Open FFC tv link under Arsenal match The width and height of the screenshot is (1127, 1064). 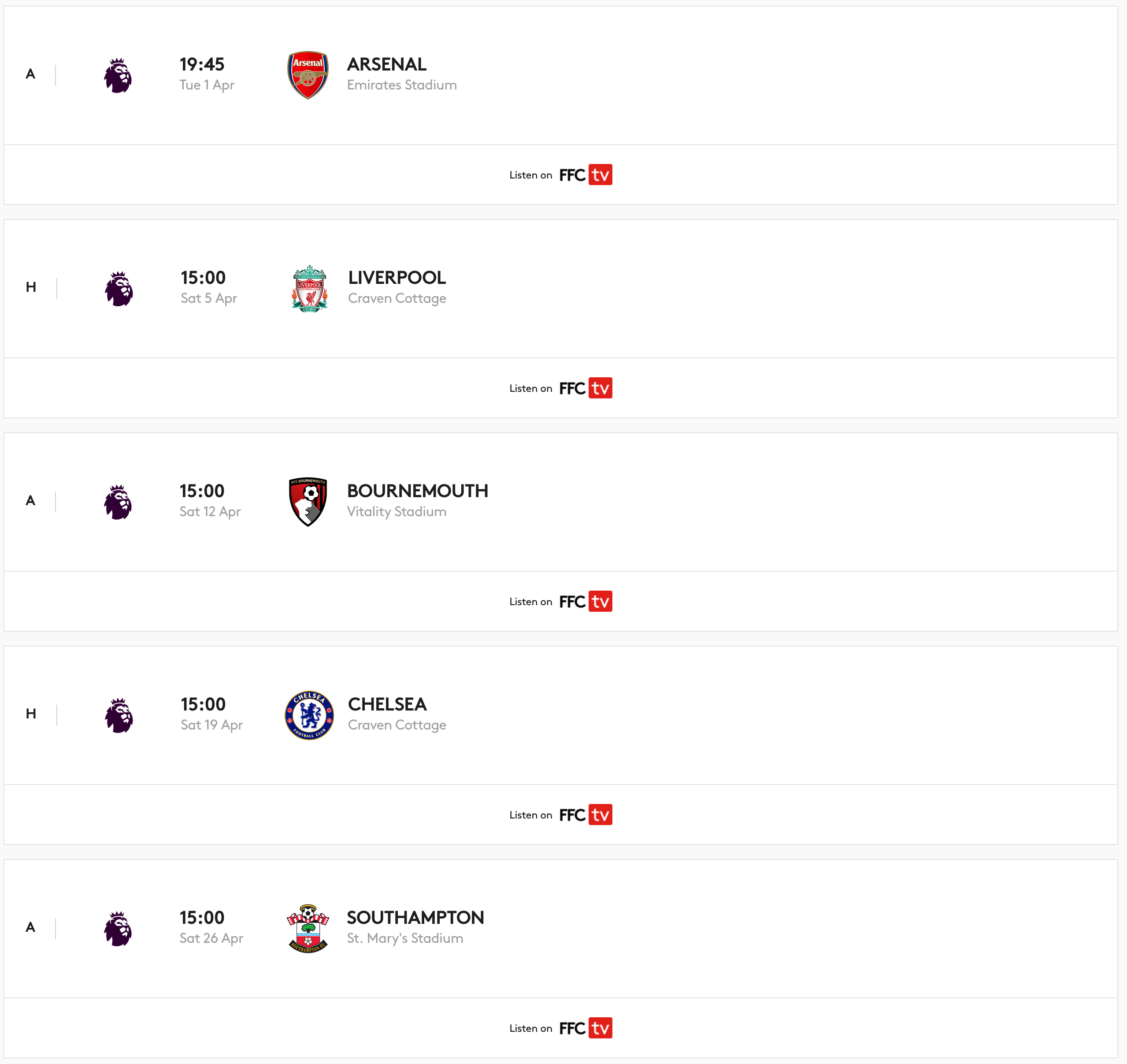(x=586, y=175)
